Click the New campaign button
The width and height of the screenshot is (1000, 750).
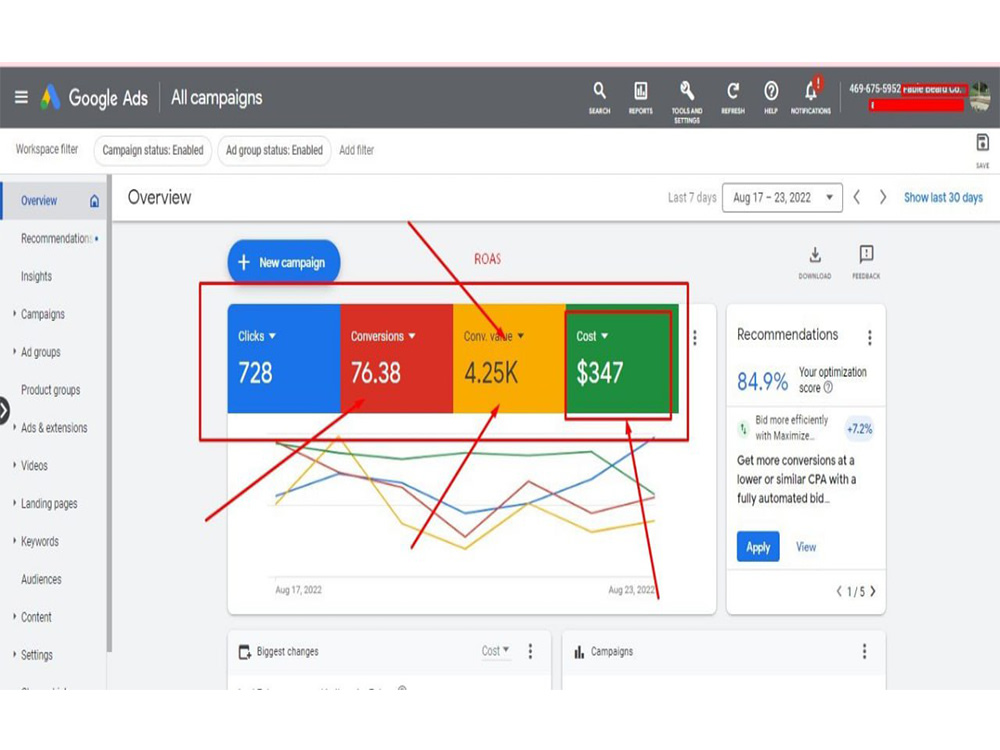click(283, 263)
